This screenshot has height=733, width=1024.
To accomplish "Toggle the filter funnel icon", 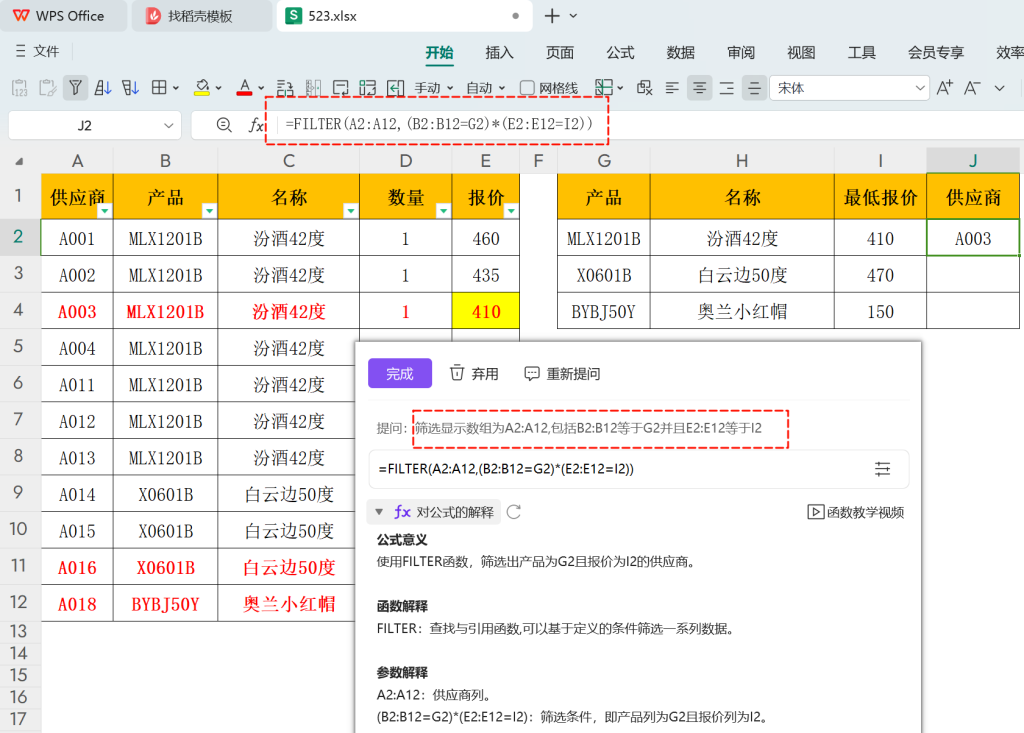I will [x=76, y=88].
